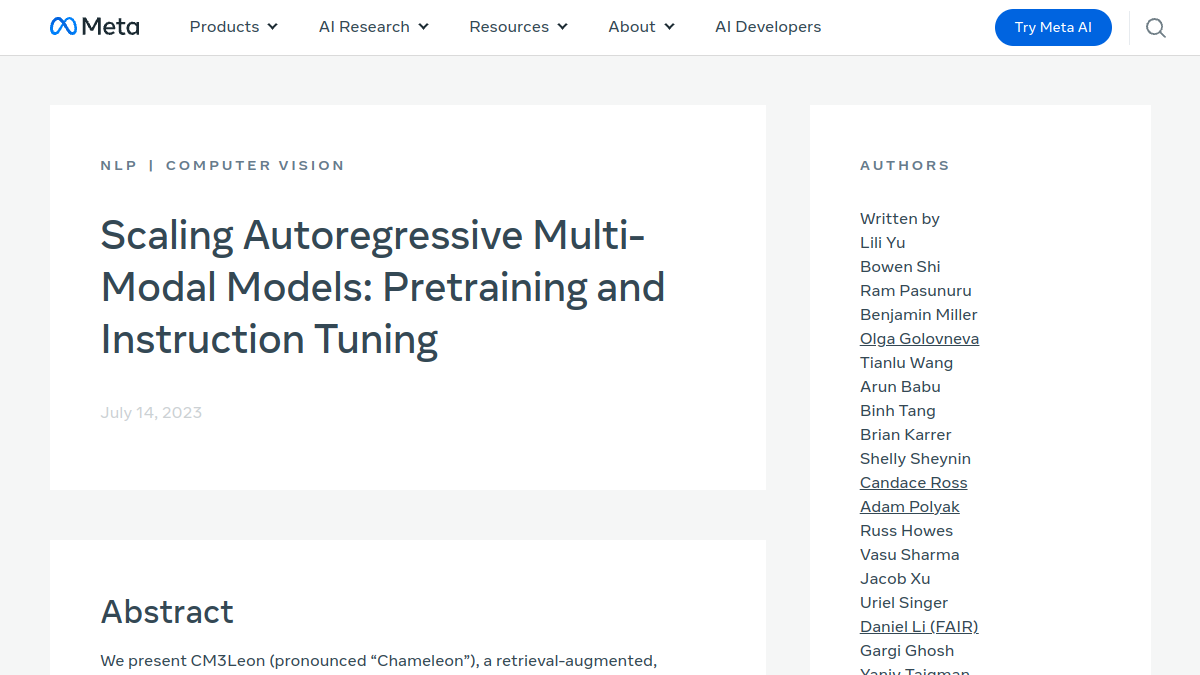Click author name Arun Babu

tap(900, 386)
